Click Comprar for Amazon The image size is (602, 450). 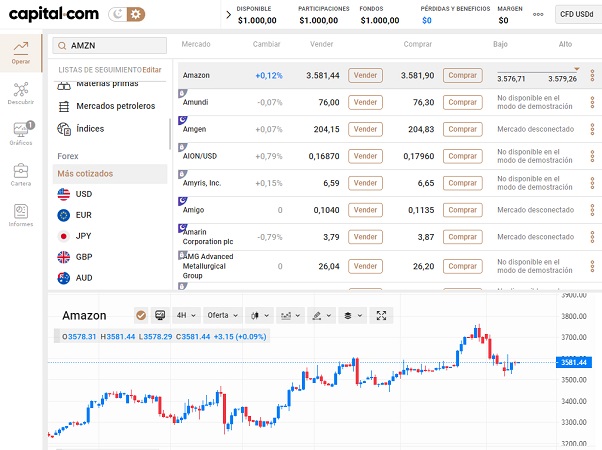[463, 75]
